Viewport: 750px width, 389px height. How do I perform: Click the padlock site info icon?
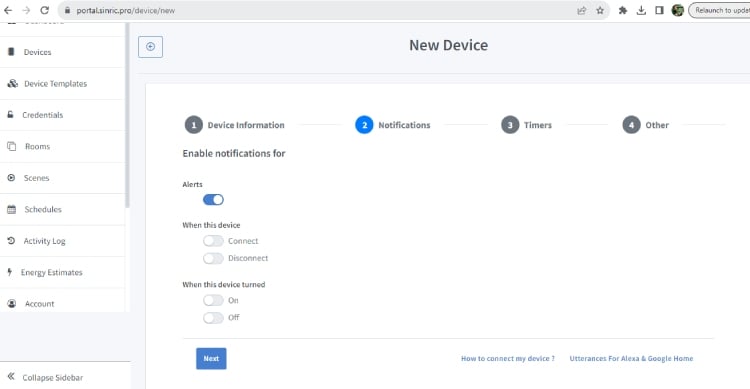click(67, 11)
